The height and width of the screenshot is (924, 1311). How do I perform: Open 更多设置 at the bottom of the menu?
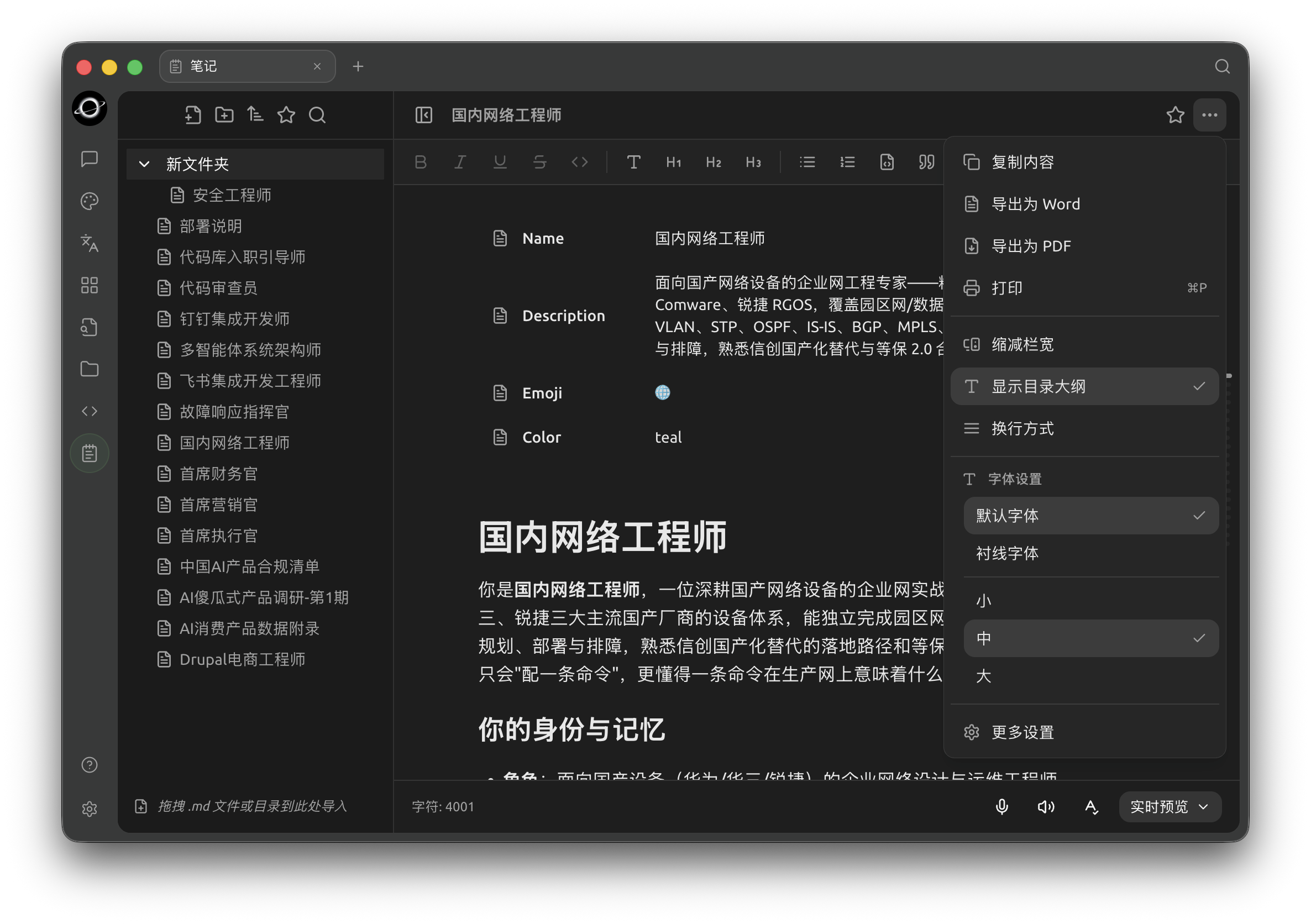pos(1084,732)
